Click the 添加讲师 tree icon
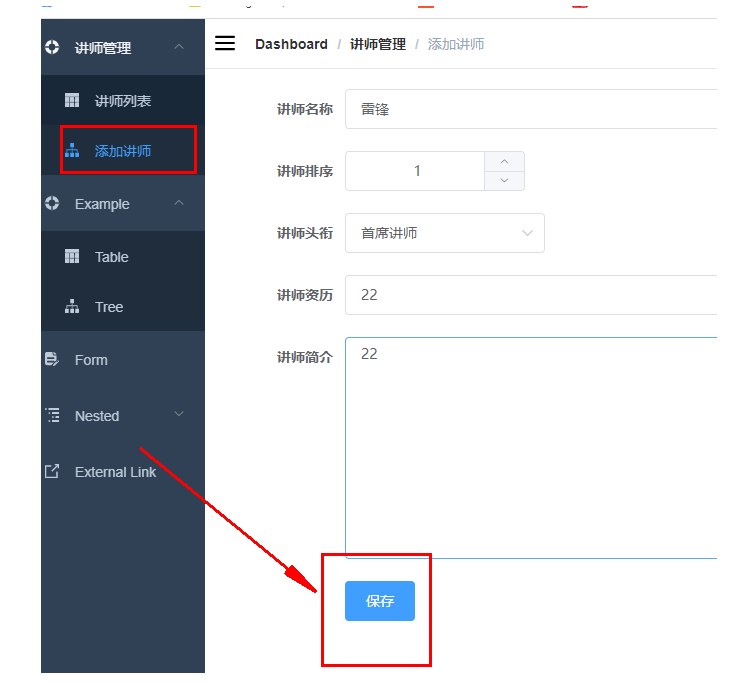 (72, 150)
